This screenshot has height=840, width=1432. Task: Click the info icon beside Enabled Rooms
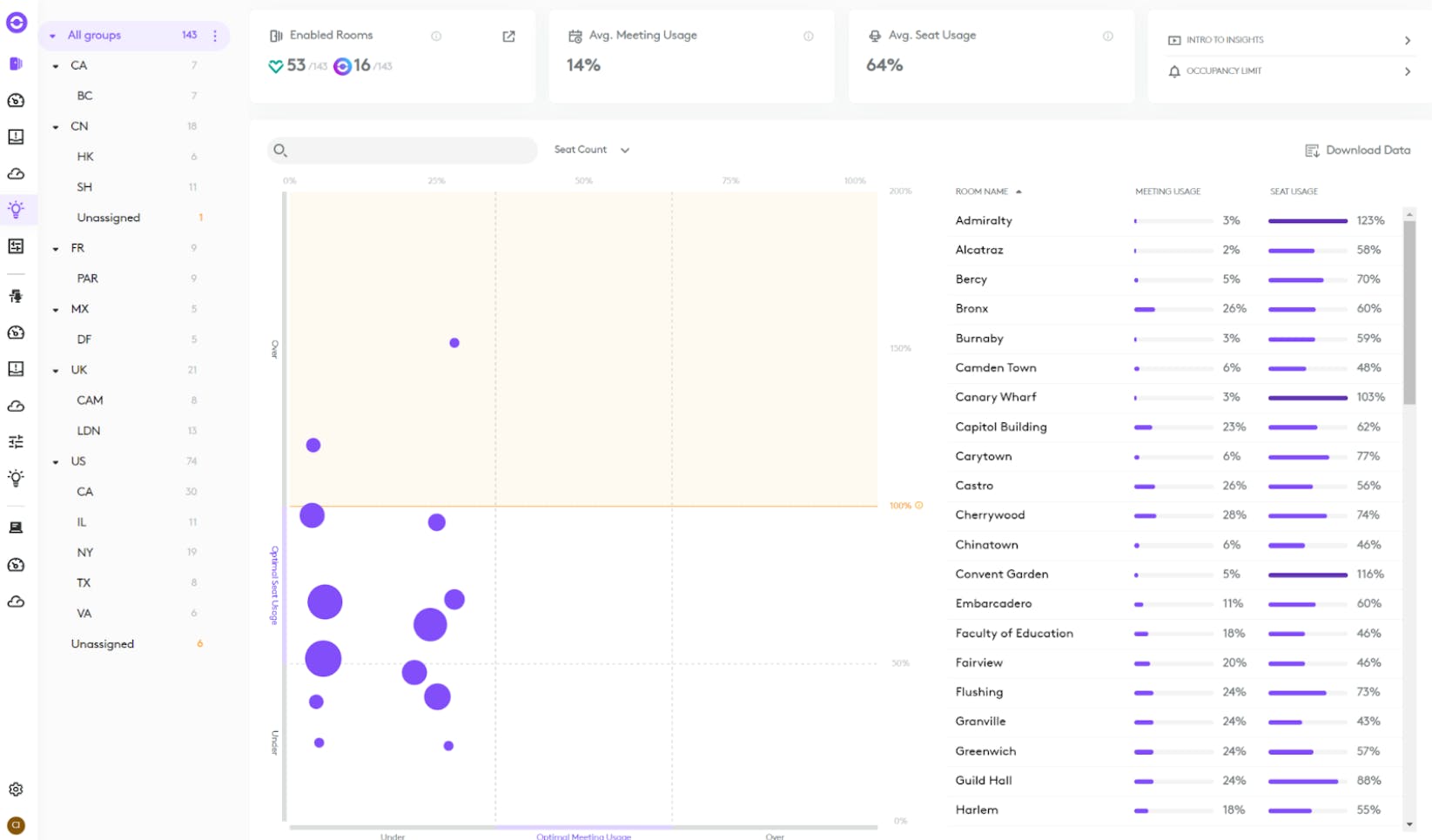tap(436, 37)
